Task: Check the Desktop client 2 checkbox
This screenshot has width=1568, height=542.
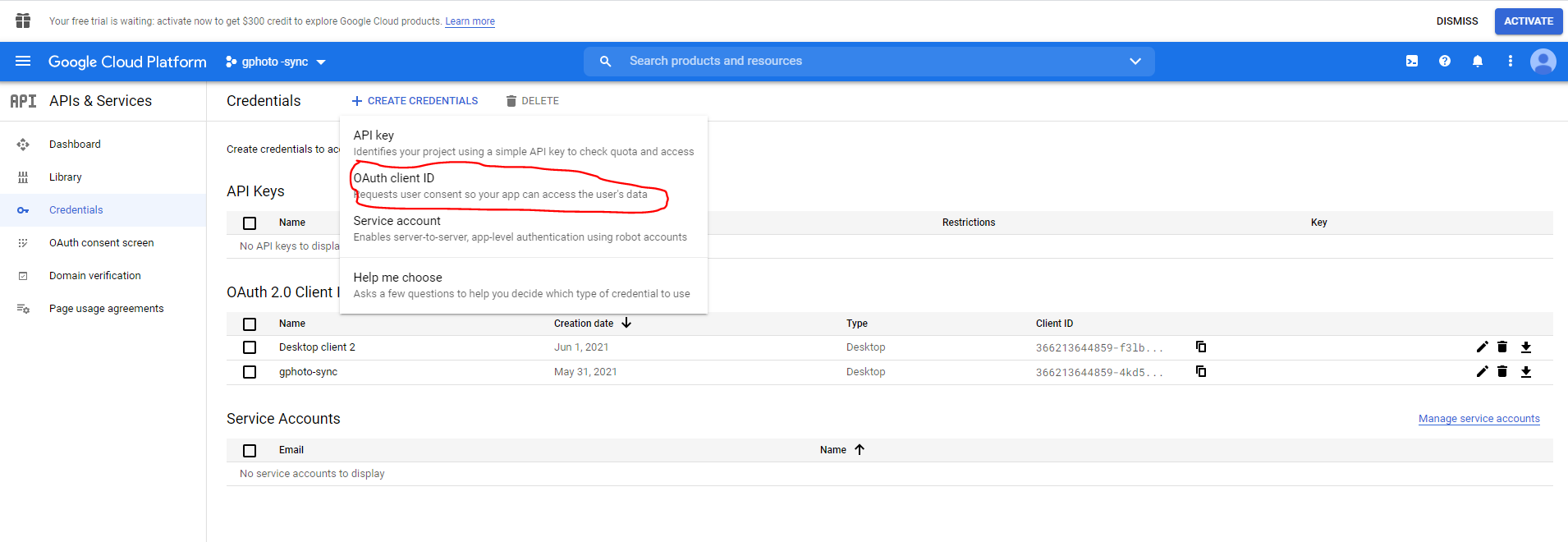Action: [250, 347]
